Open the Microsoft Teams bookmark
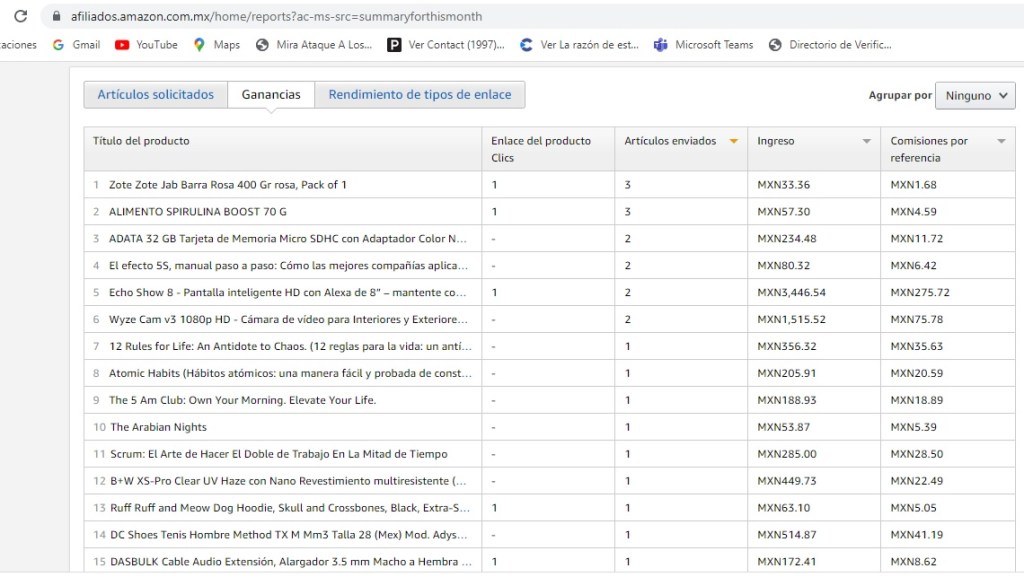 (705, 45)
